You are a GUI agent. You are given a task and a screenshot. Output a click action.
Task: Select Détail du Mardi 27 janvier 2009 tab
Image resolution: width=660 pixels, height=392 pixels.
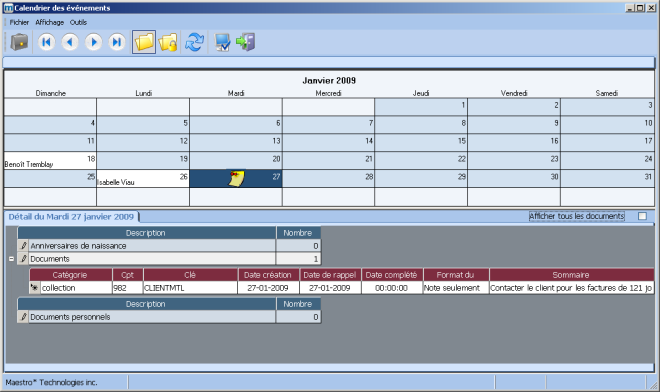pyautogui.click(x=71, y=217)
